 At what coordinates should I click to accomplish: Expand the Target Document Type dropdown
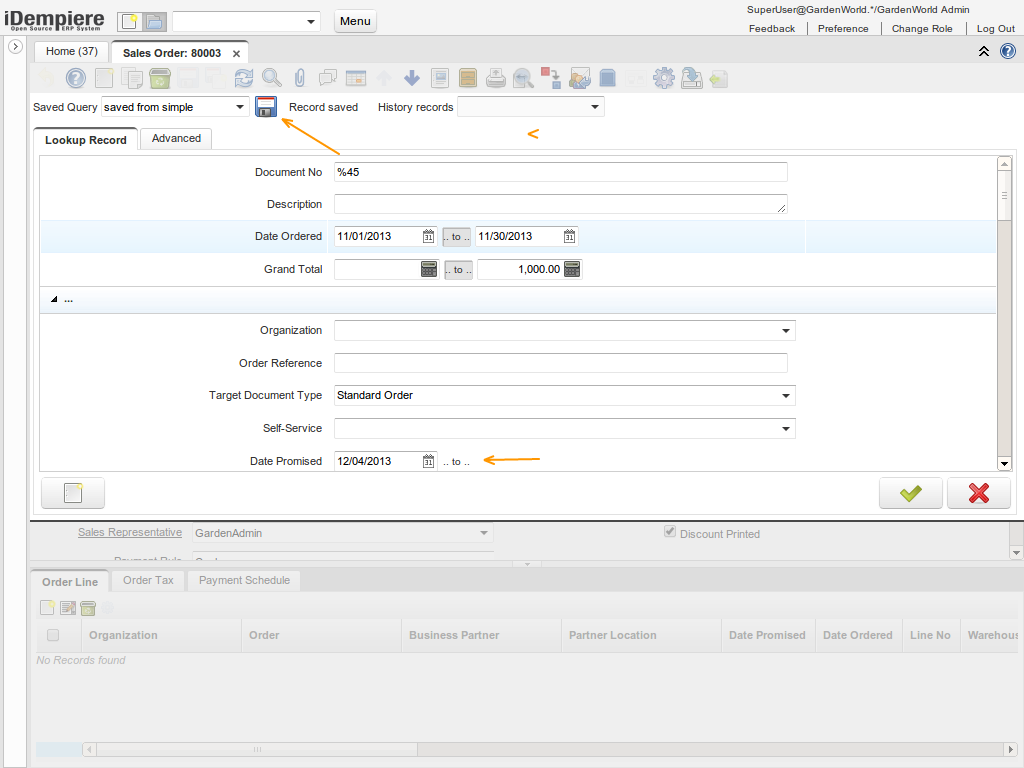pos(786,396)
